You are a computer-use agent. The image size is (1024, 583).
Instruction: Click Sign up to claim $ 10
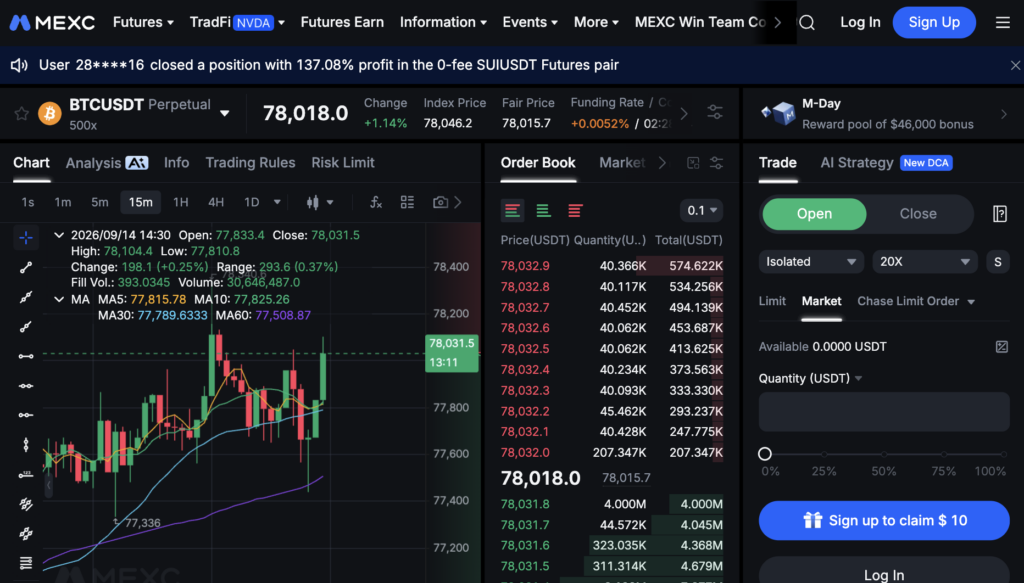coord(884,521)
